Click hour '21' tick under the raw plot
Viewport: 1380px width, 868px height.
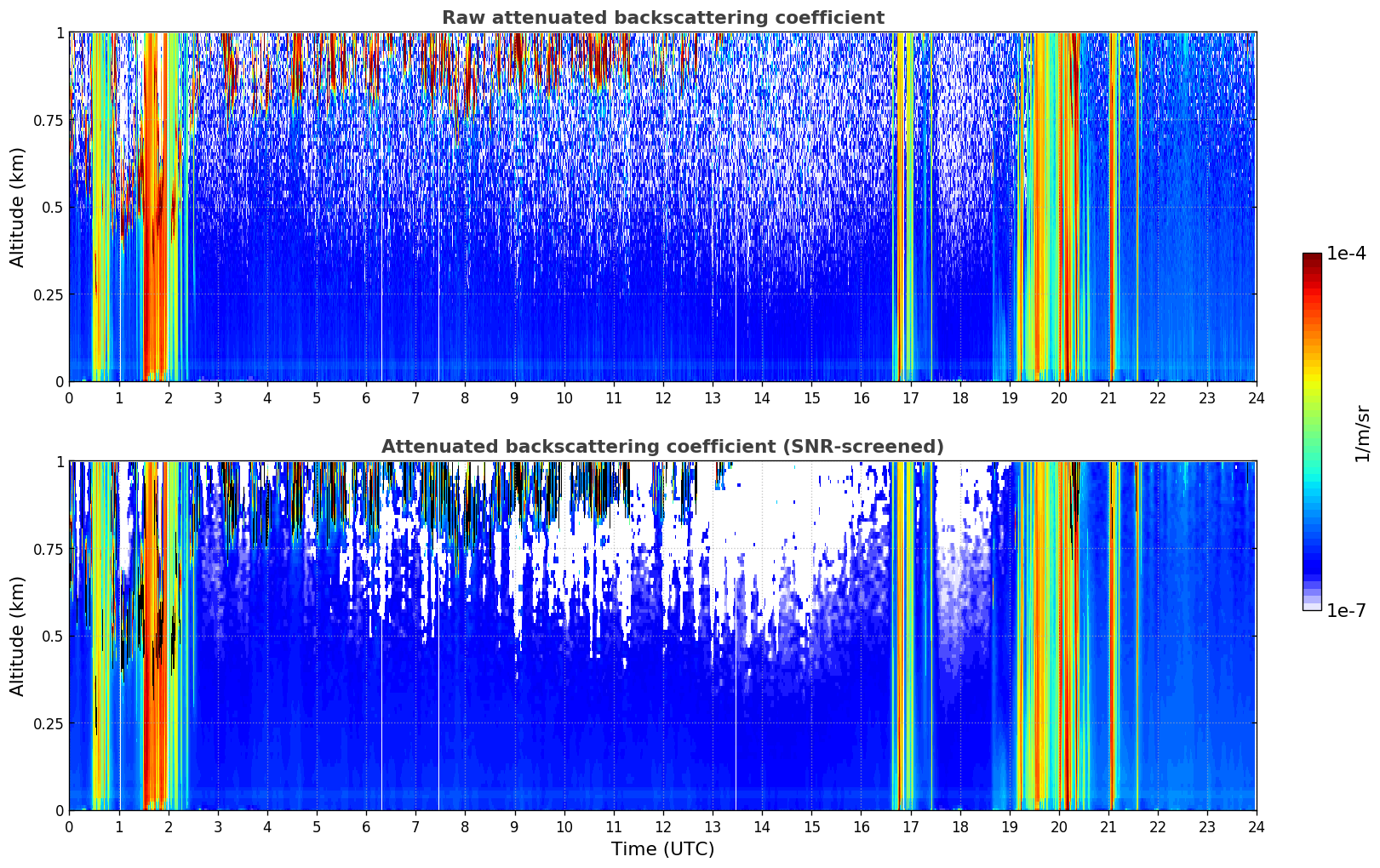[x=1108, y=397]
